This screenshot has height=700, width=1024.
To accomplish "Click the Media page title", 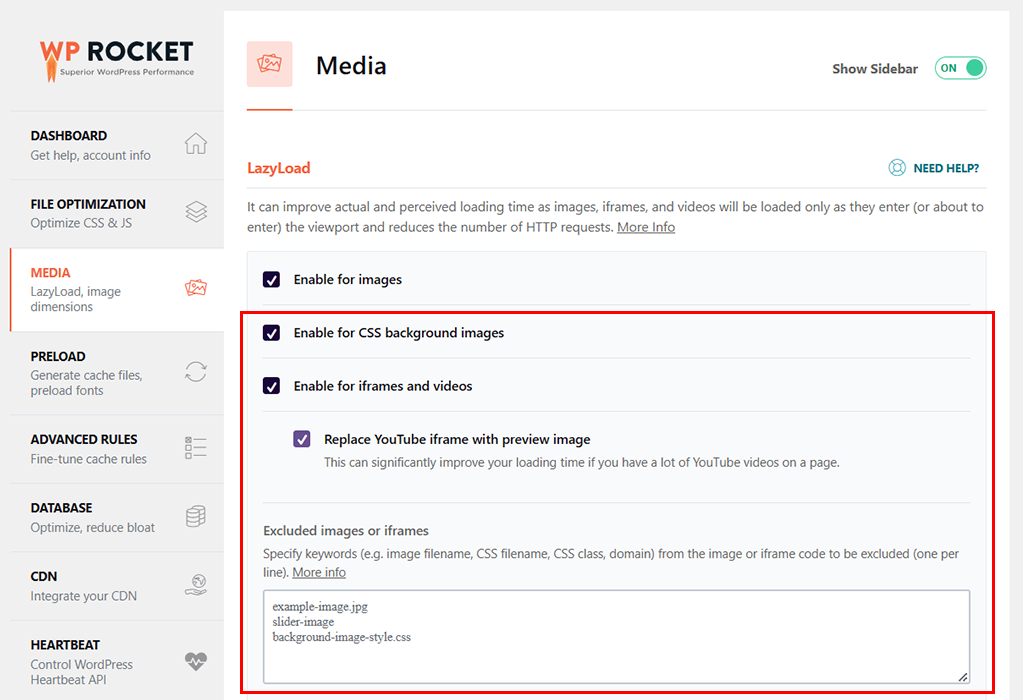I will pos(351,66).
